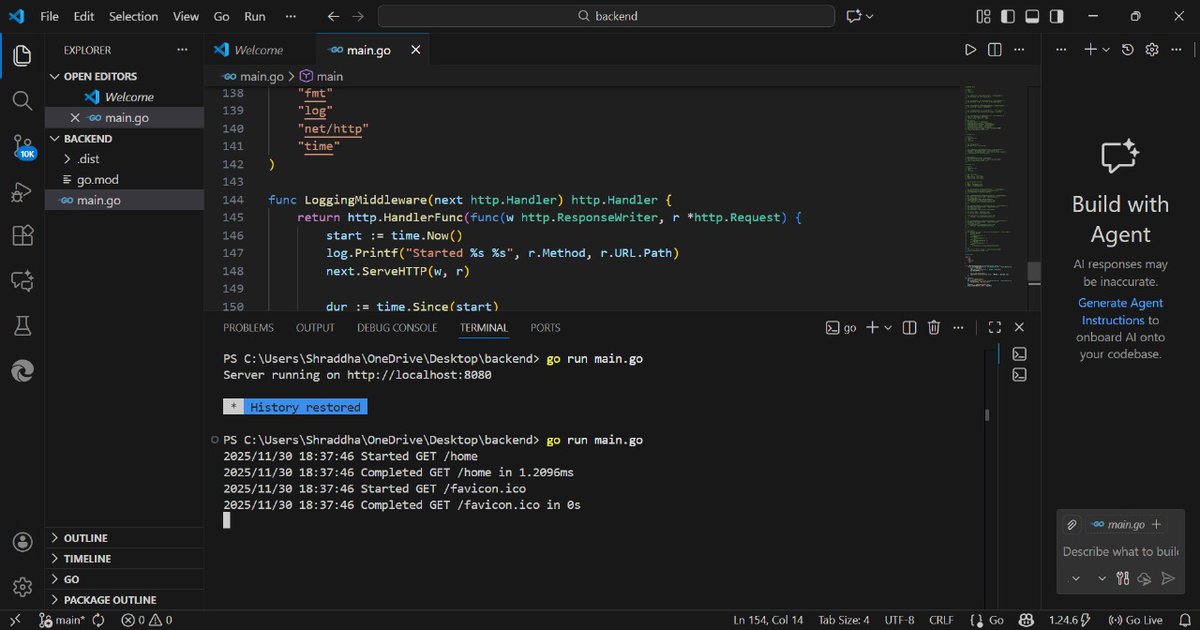Maximize the terminal panel size
The width and height of the screenshot is (1200, 630).
(994, 326)
